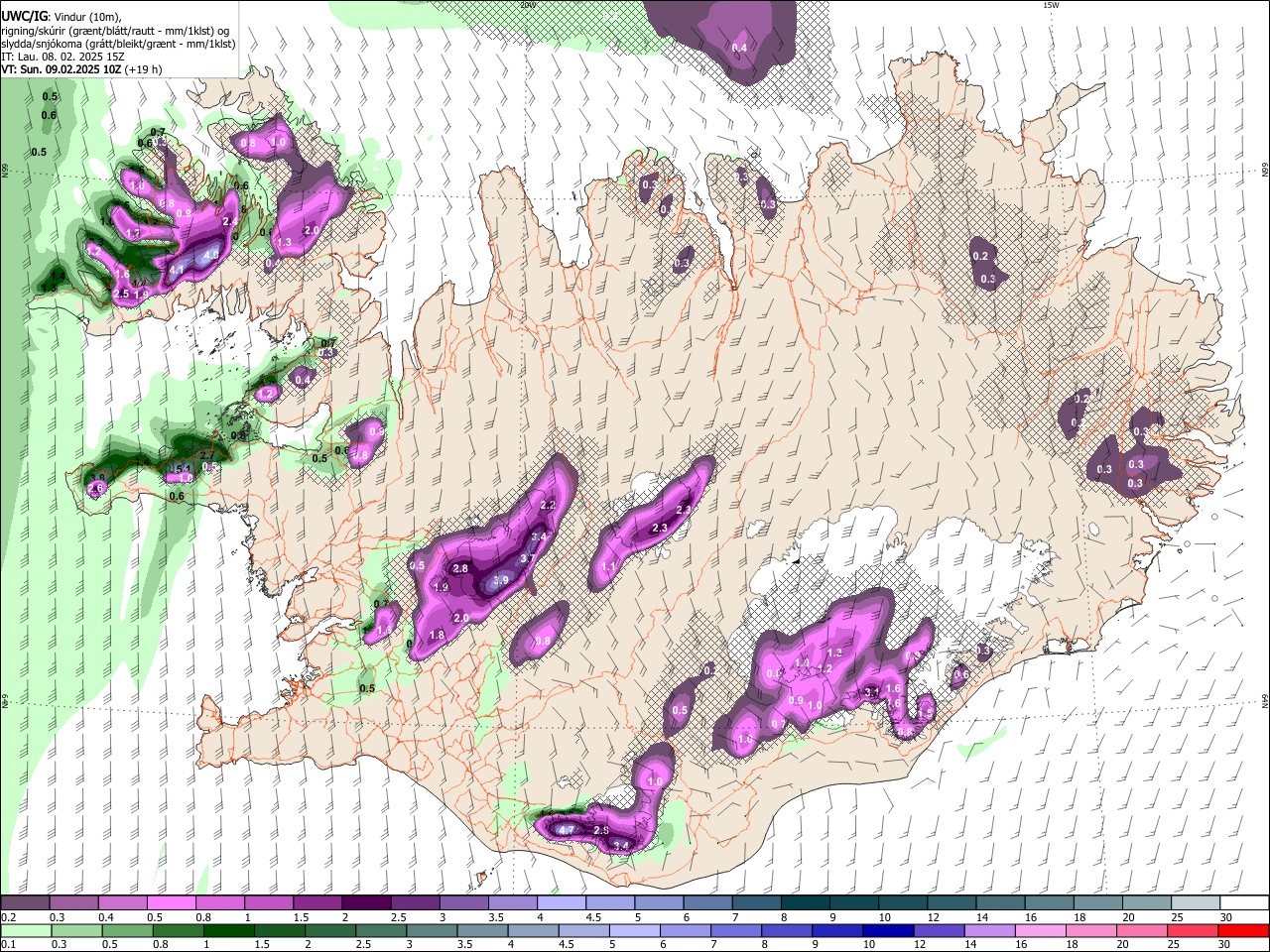Click the 3.9 precipitation value in west Iceland
The height and width of the screenshot is (952, 1270).
501,580
